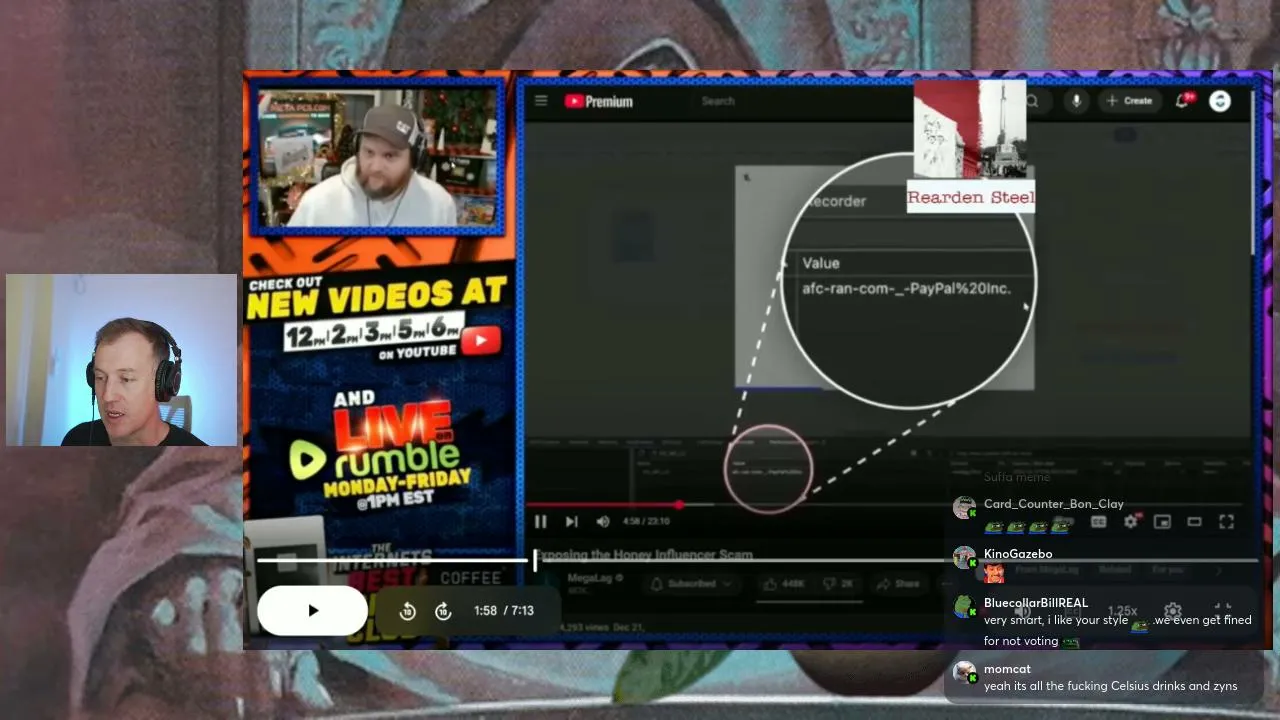Click the red YouTube icon beside 'ON YOUTUBE'

coord(481,342)
